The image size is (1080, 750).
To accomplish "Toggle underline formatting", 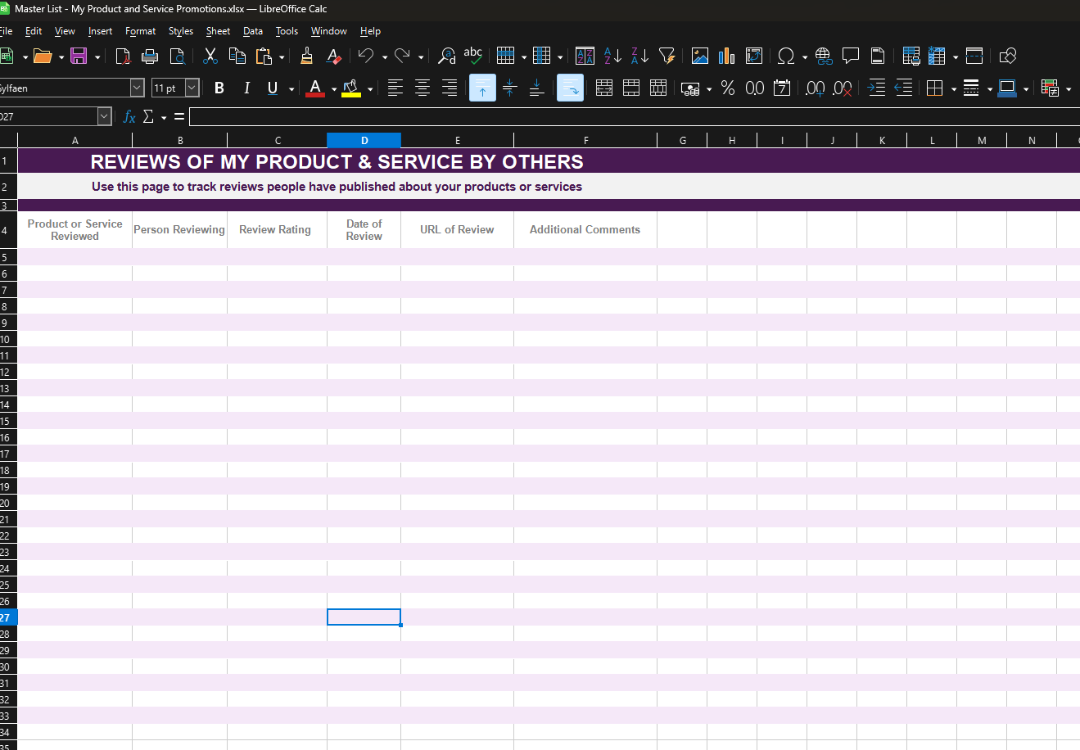I will 273,88.
